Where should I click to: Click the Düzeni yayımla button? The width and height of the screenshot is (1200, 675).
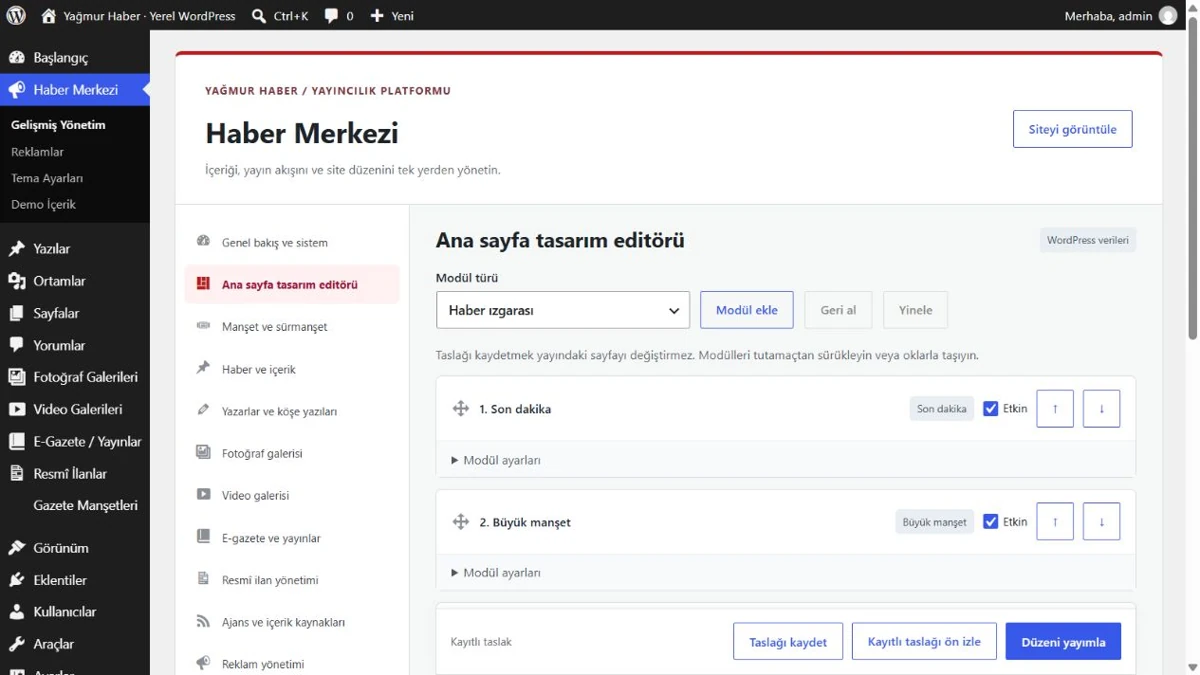click(x=1063, y=642)
